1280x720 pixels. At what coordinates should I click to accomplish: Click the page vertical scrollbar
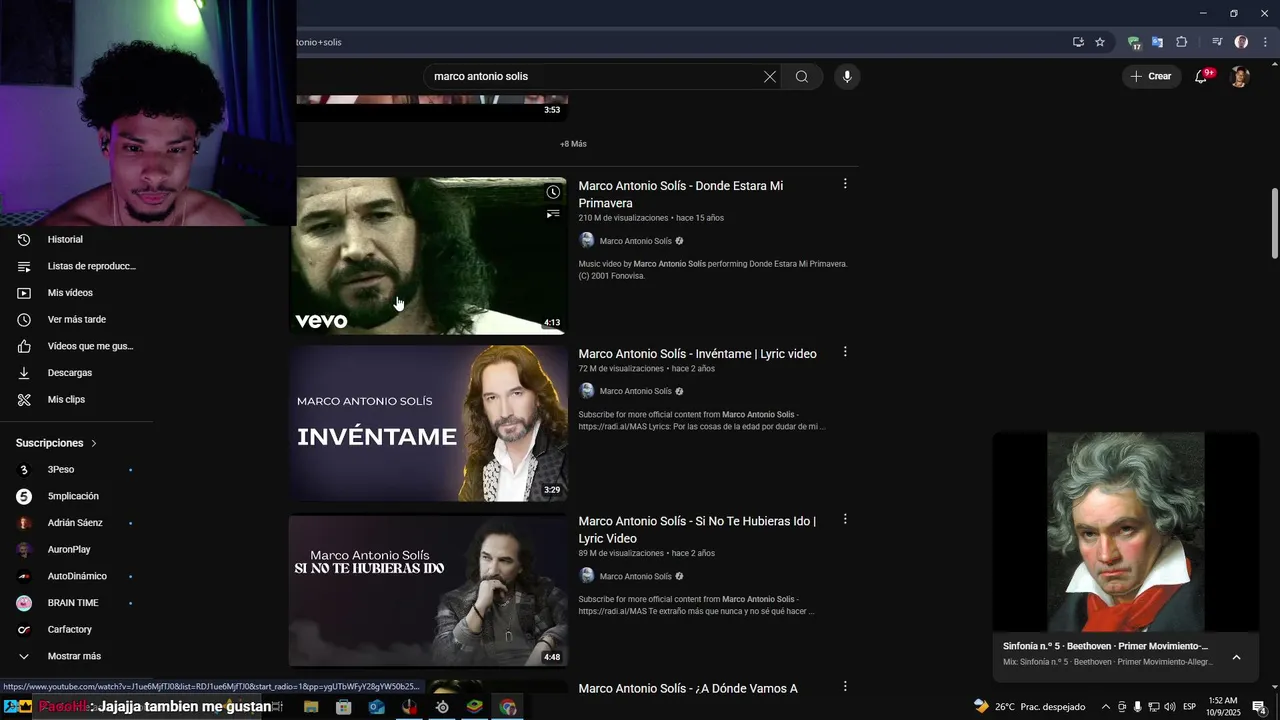[1274, 225]
